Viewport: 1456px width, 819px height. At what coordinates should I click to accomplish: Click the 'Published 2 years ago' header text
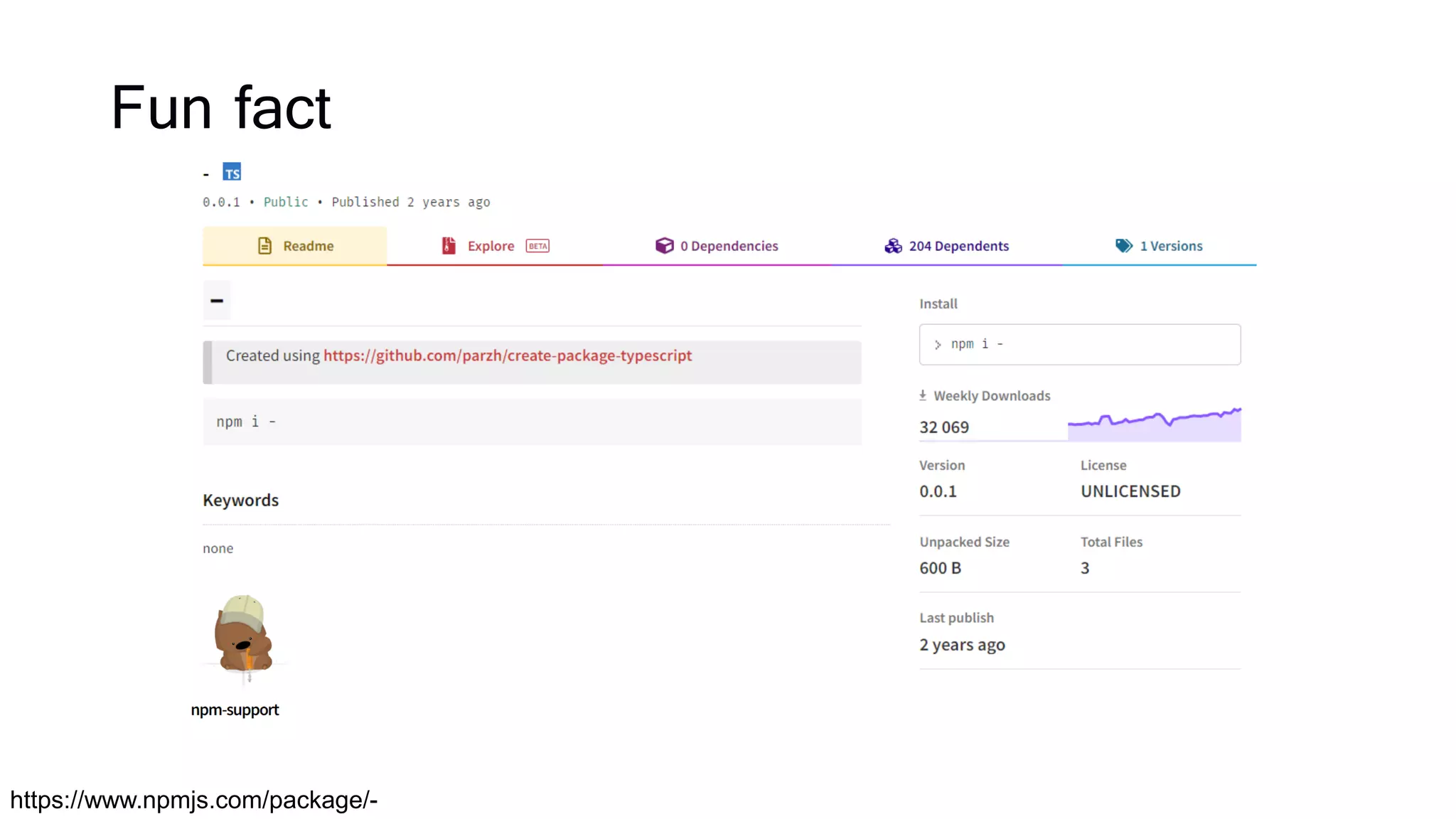411,202
